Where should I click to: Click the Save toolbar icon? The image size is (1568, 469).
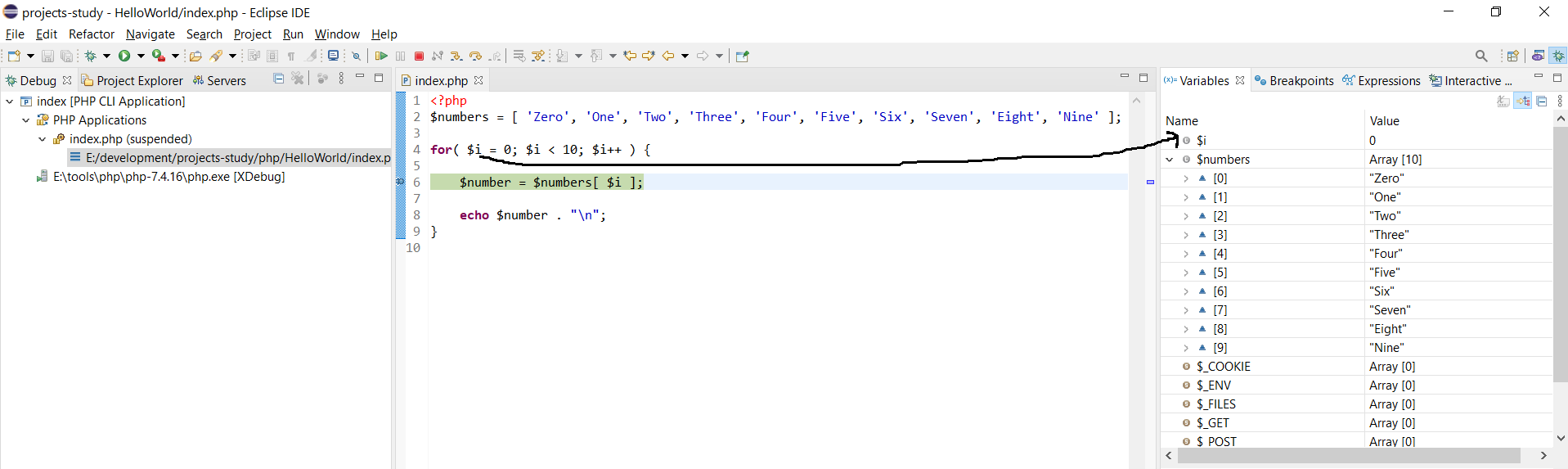point(47,56)
